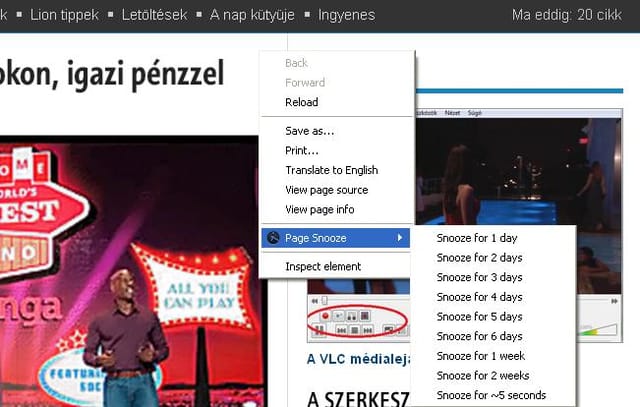Snooze the page for ~5 seconds

click(491, 395)
